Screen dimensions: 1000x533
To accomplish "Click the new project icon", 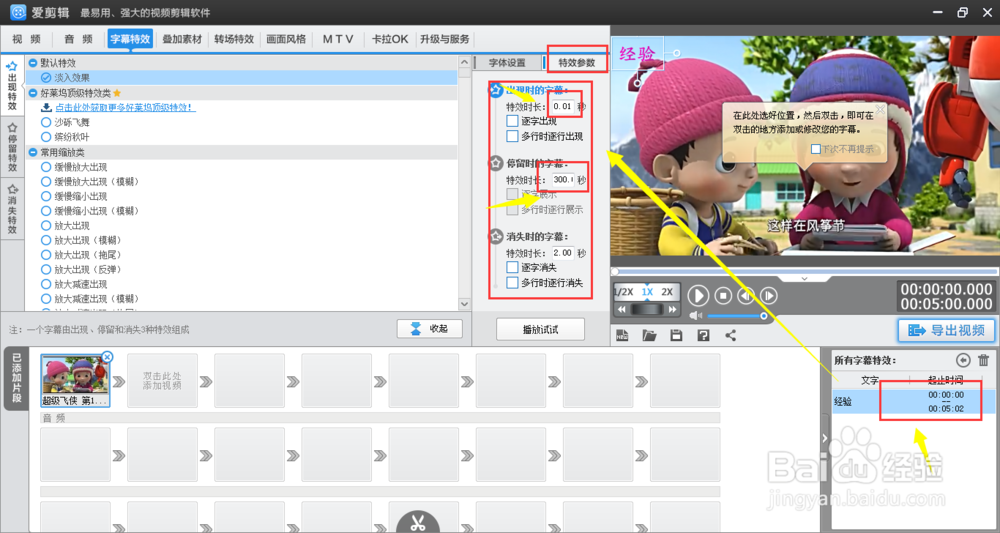I will [x=622, y=335].
